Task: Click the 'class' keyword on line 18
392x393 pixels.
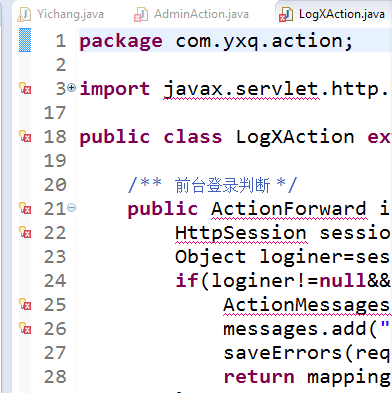Action: click(x=193, y=137)
